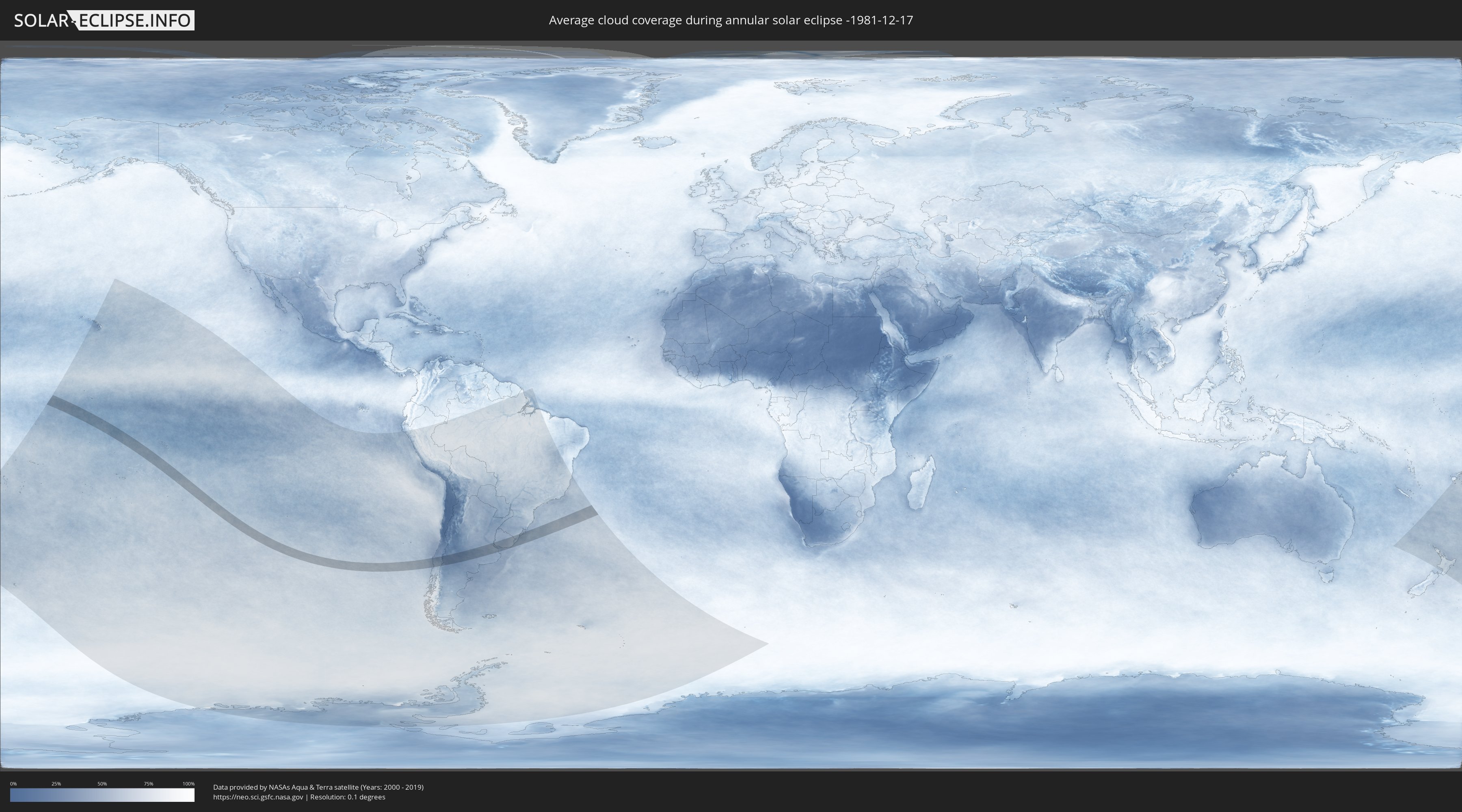Click the 25% legend label

point(56,784)
